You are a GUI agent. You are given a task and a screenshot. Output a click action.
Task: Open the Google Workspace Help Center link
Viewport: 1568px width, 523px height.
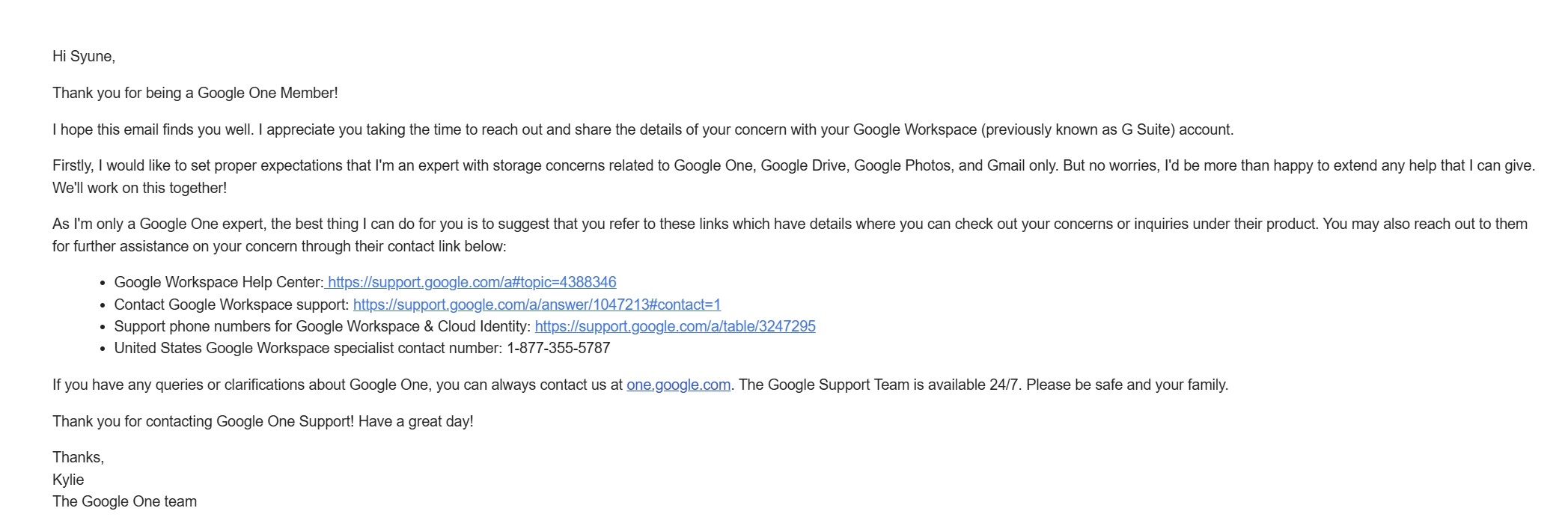tap(472, 282)
